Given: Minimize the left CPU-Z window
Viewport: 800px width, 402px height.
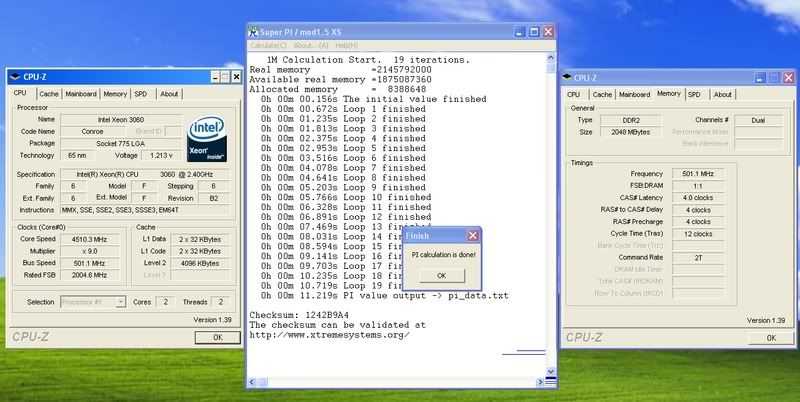Looking at the screenshot, I should tap(215, 77).
